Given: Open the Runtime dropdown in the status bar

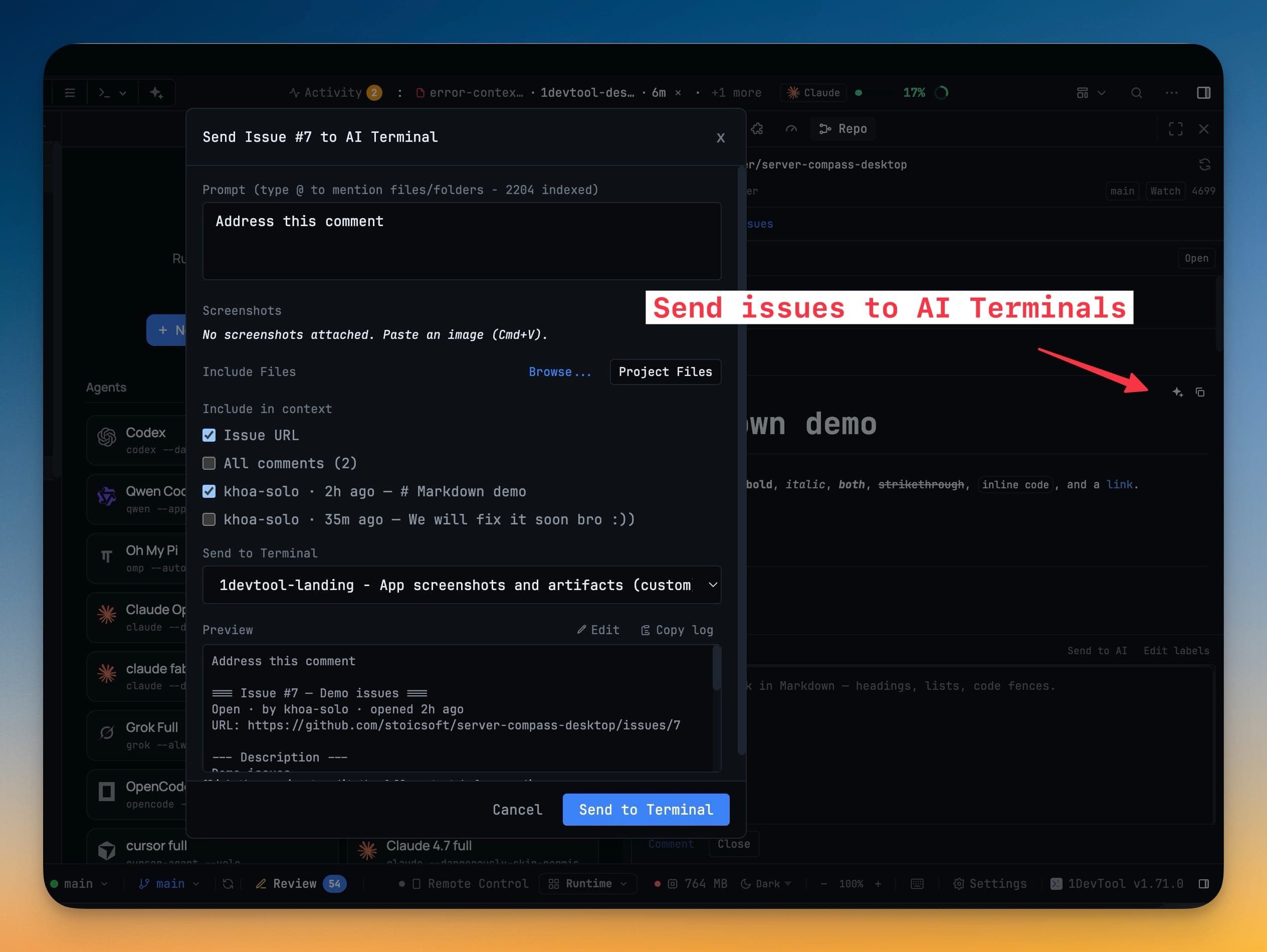Looking at the screenshot, I should point(588,884).
